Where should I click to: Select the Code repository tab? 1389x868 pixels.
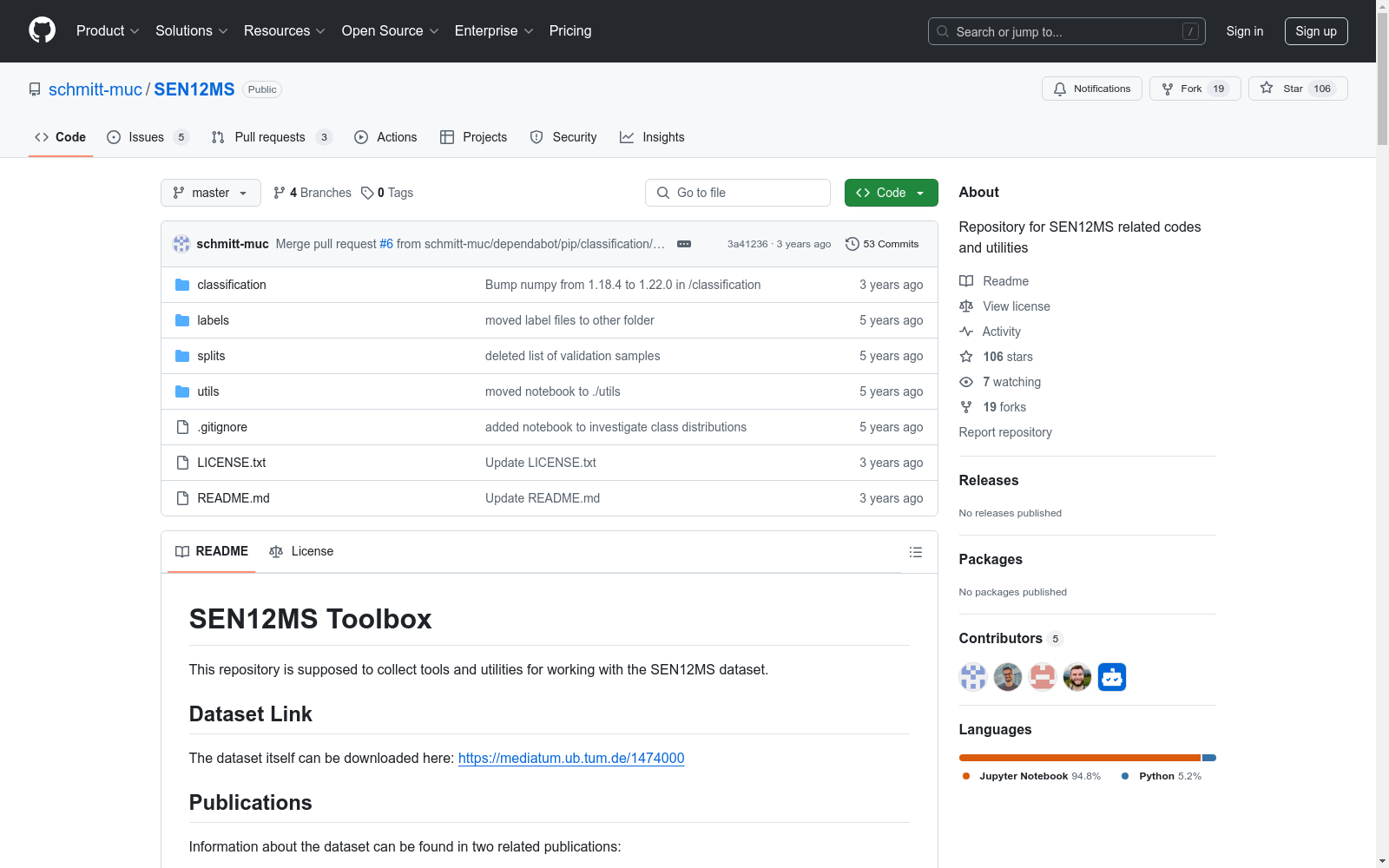coord(61,137)
